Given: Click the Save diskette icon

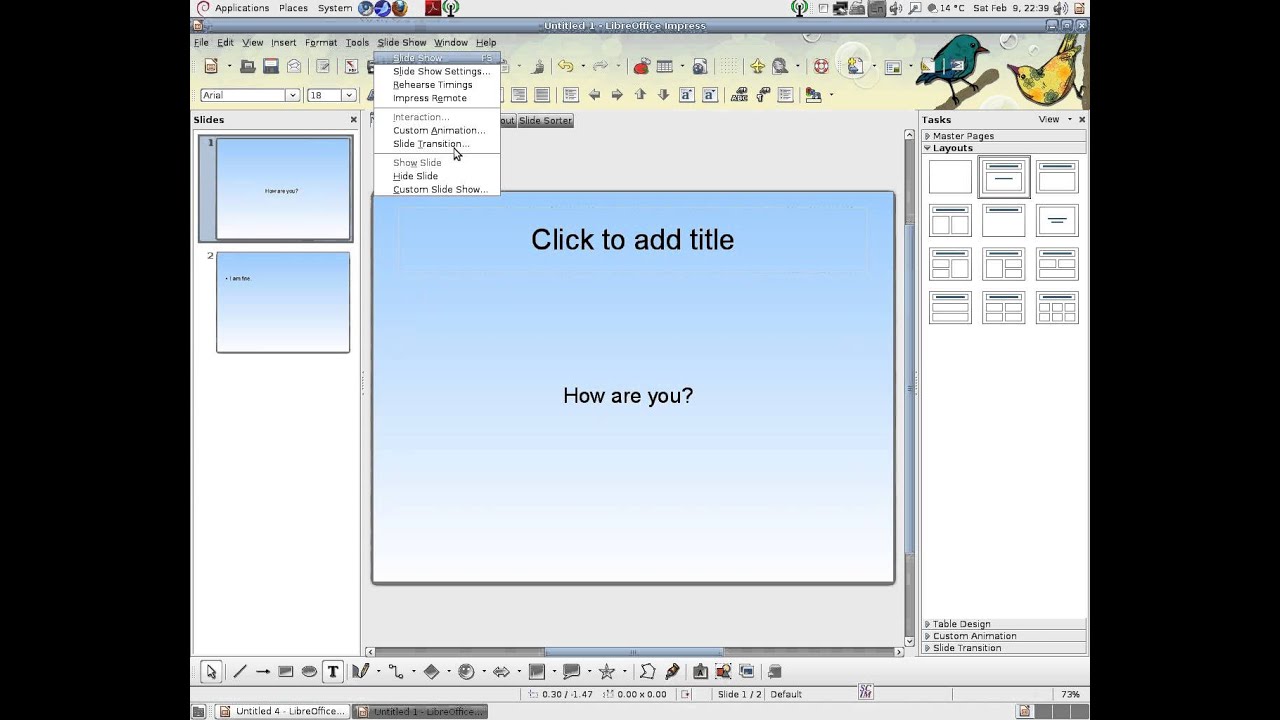Looking at the screenshot, I should pyautogui.click(x=271, y=67).
